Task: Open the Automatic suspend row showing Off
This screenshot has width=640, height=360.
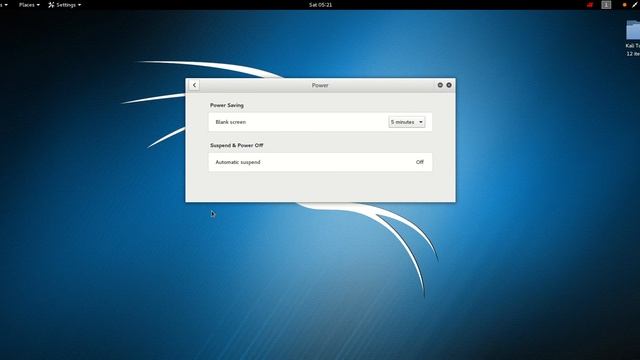Action: [x=320, y=162]
